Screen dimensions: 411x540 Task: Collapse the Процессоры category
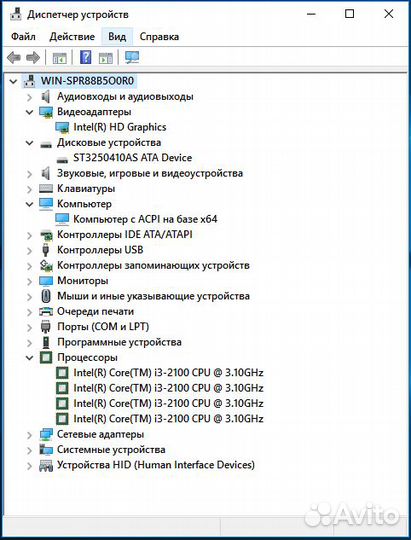pyautogui.click(x=30, y=358)
